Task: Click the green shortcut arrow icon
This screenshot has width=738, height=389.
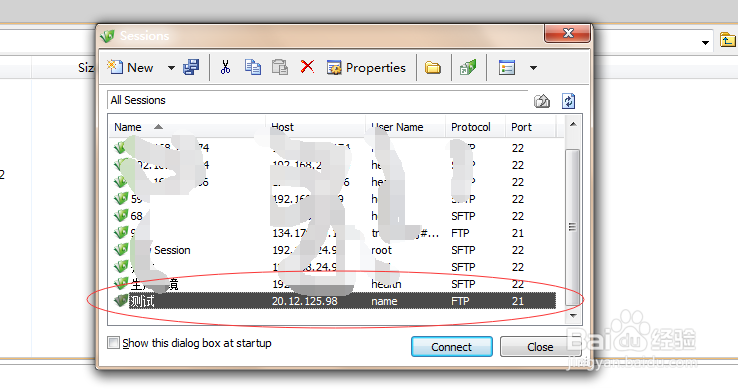Action: point(468,67)
